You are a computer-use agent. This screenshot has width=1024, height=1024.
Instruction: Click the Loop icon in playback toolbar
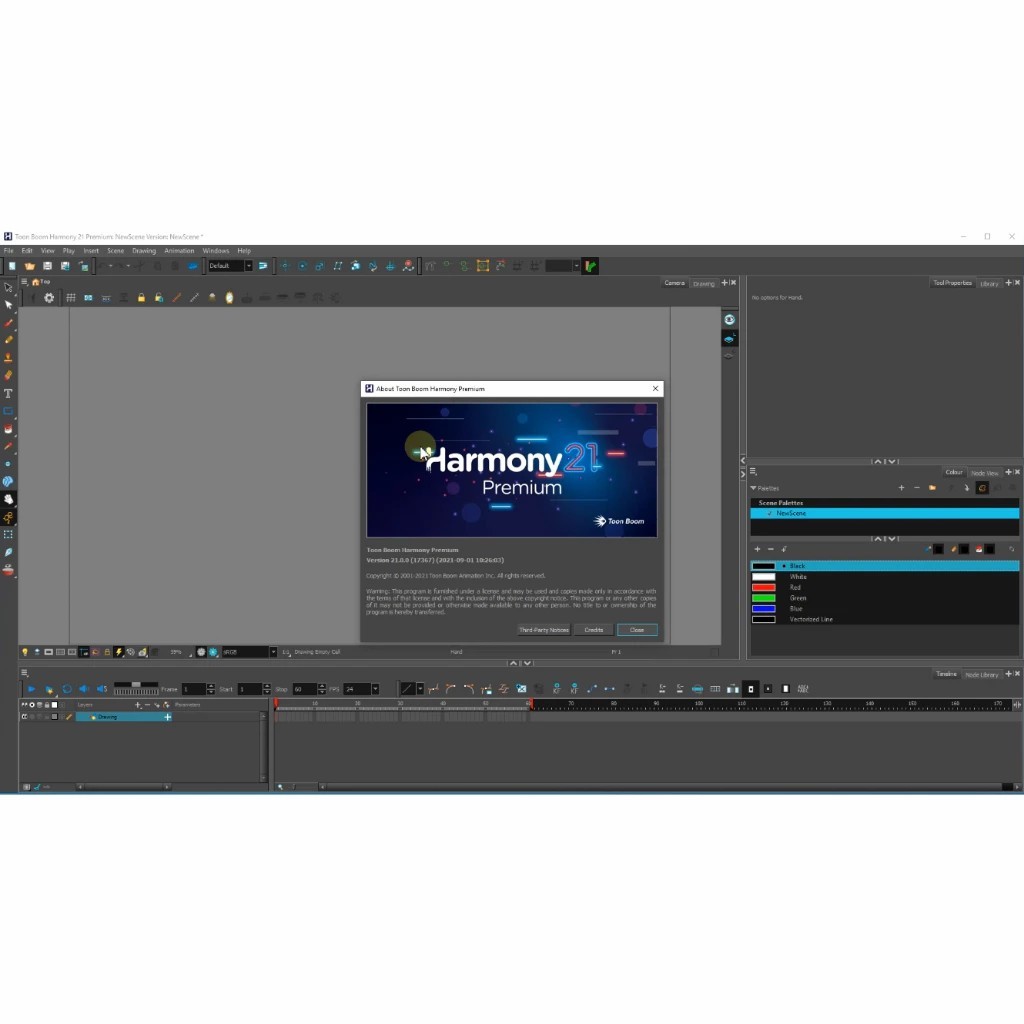click(x=67, y=689)
